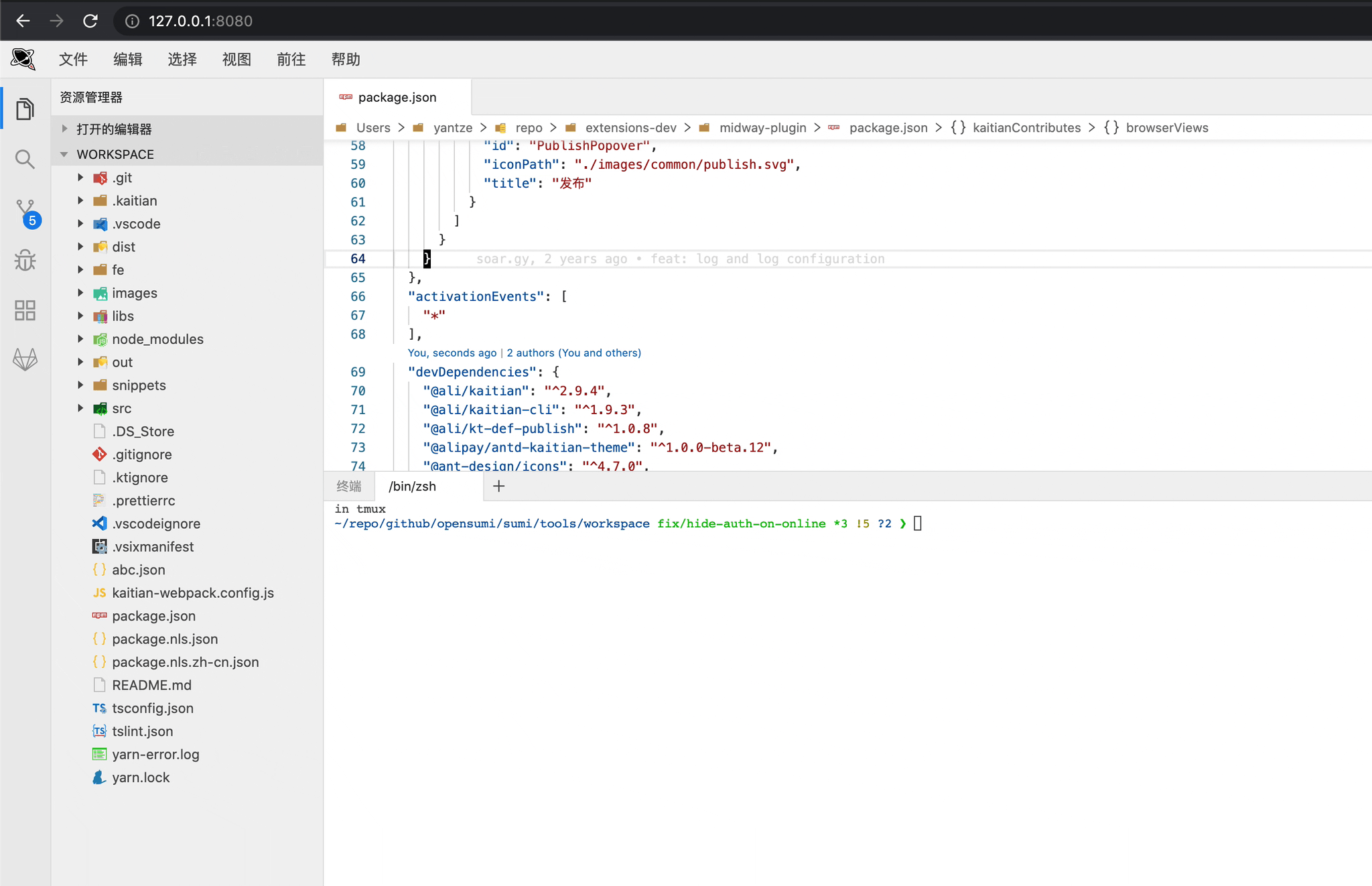This screenshot has width=1372, height=886.
Task: Click the 2 authors code lens link
Action: click(x=573, y=353)
